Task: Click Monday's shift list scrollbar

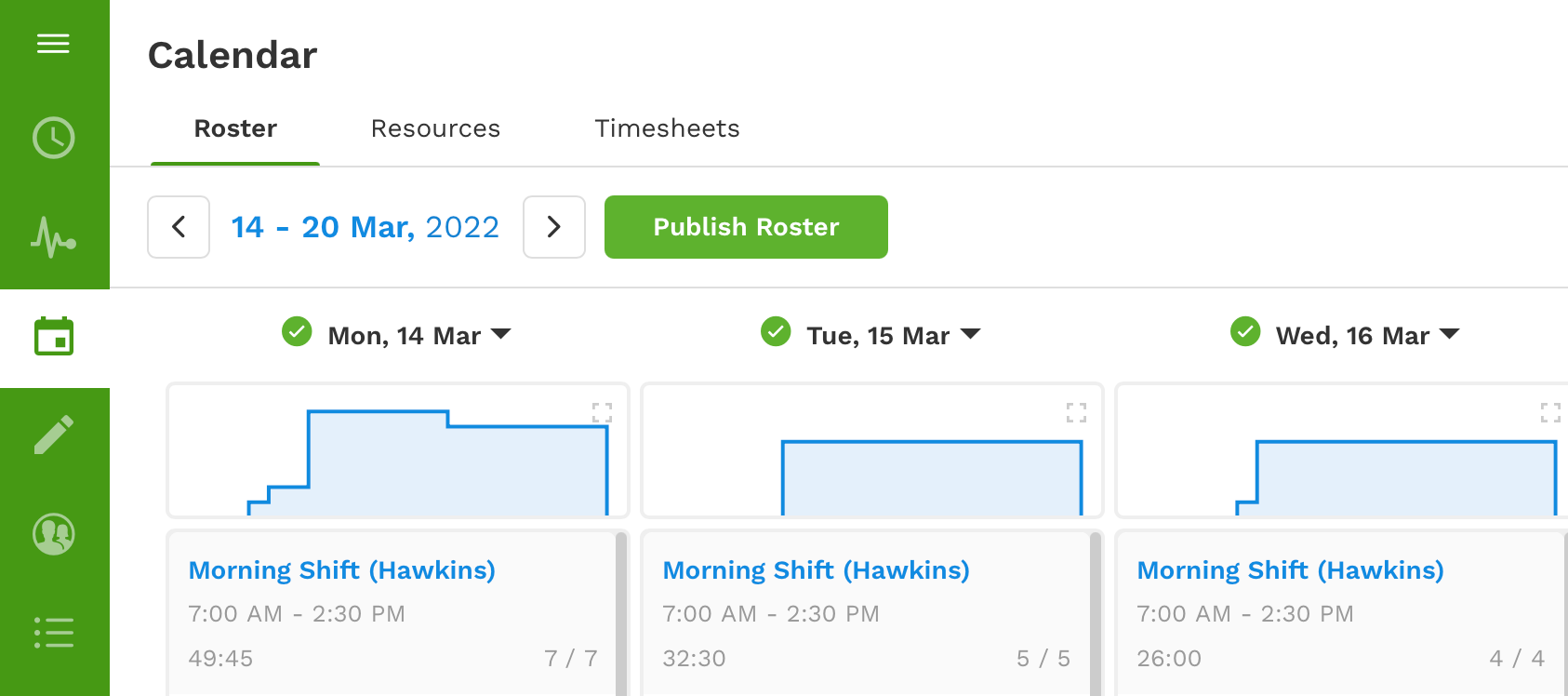Action: coord(621,613)
